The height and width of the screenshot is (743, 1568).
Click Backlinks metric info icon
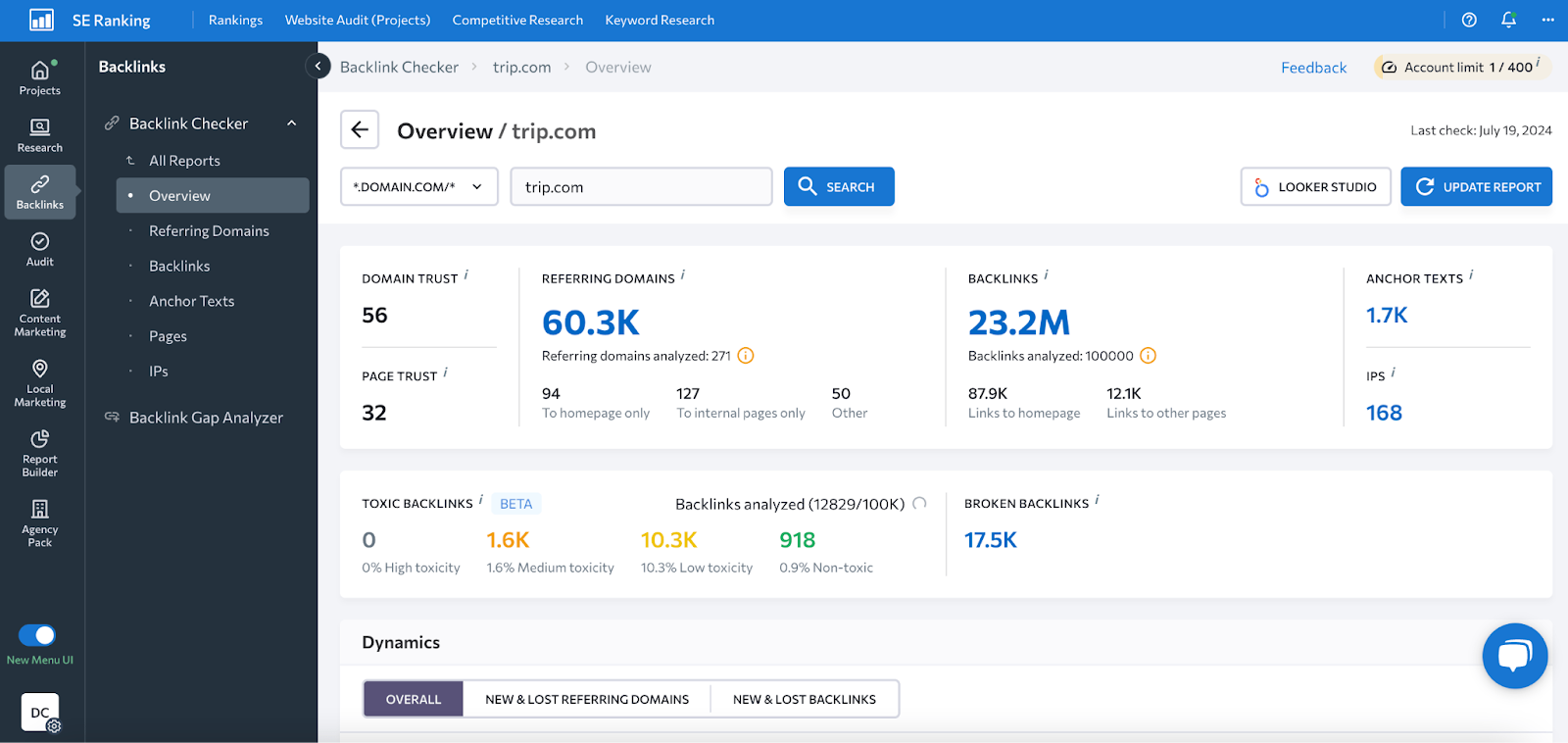pyautogui.click(x=1047, y=275)
